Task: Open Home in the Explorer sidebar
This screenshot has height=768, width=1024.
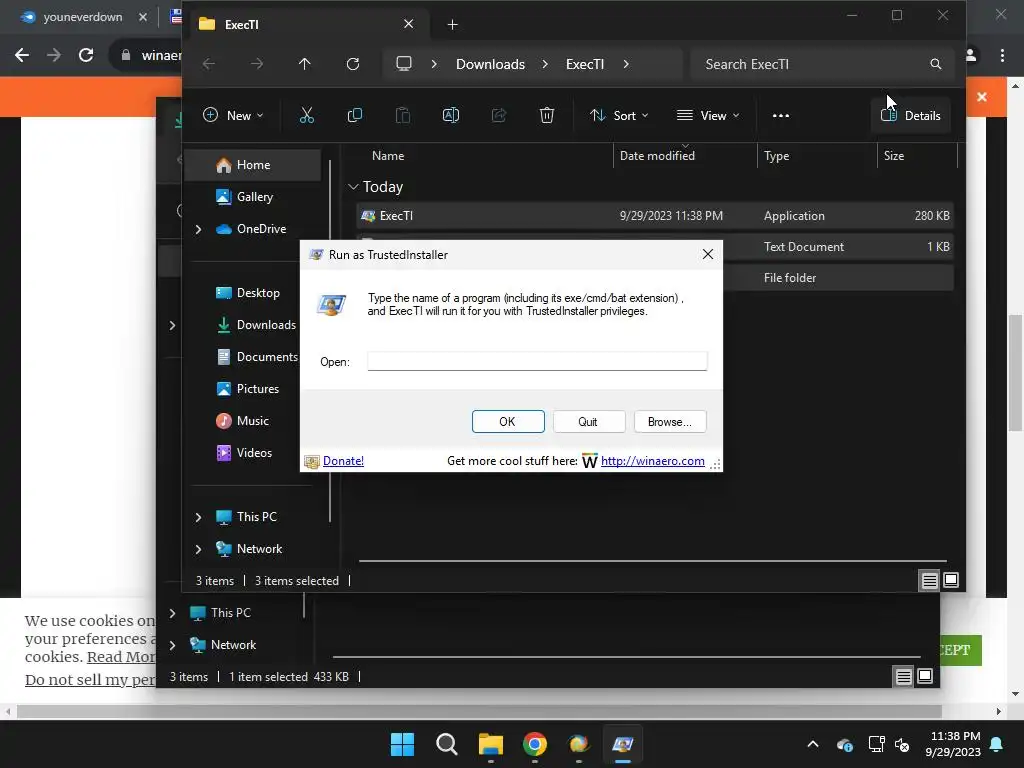Action: [253, 165]
